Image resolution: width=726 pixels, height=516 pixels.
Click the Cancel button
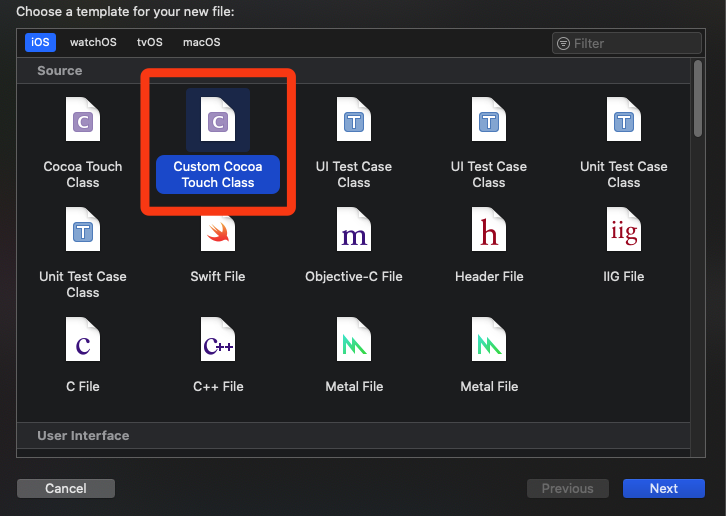66,488
